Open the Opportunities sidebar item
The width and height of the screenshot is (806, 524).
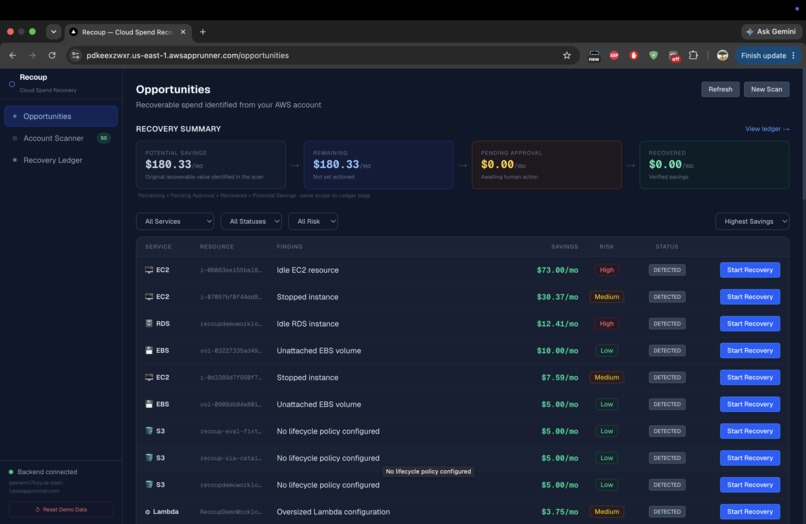pos(61,116)
